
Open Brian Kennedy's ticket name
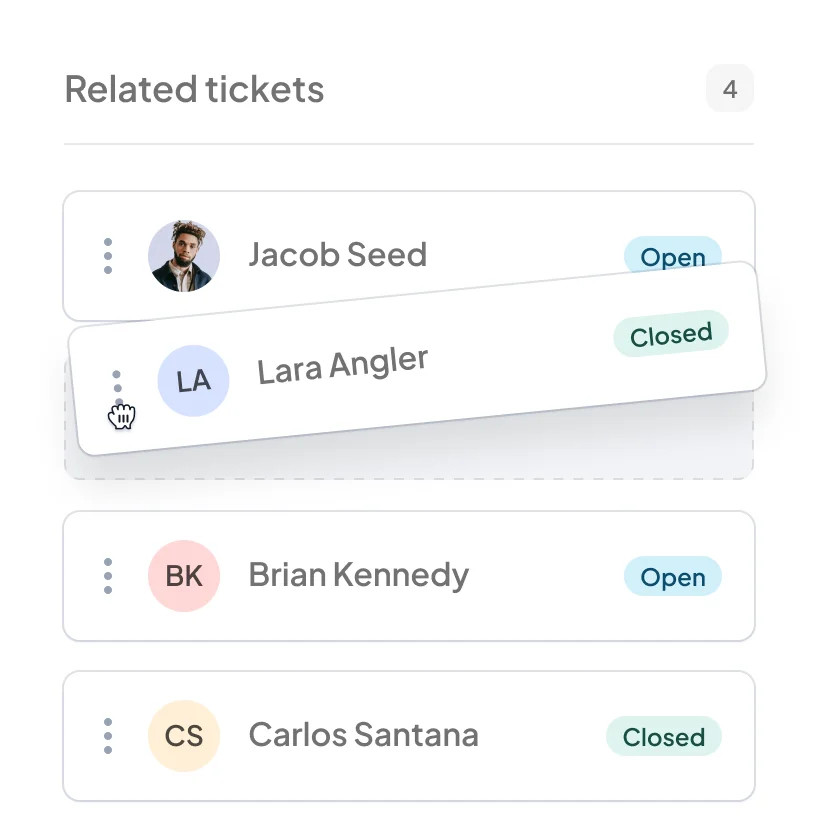click(x=358, y=575)
